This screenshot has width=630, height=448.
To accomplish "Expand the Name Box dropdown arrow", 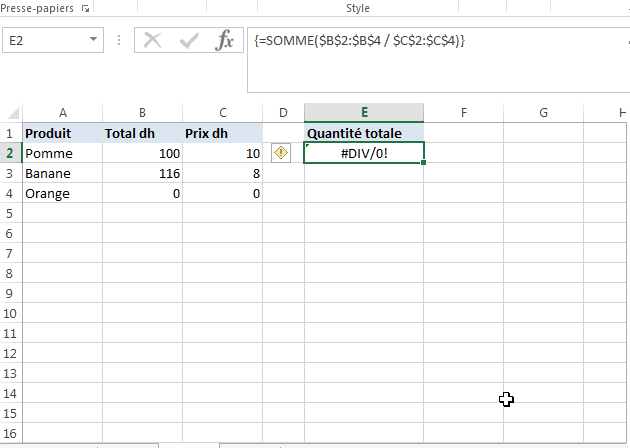I will tap(94, 41).
